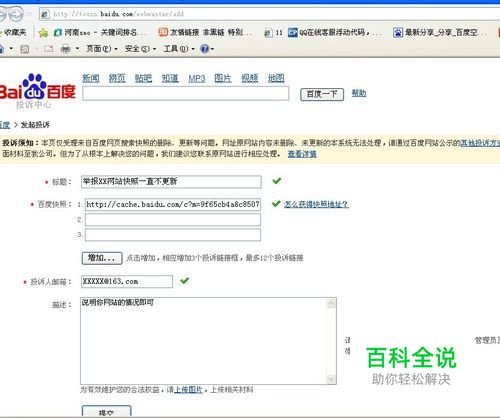Expand the home button dropdown arrow
500x418 pixels.
11,49
